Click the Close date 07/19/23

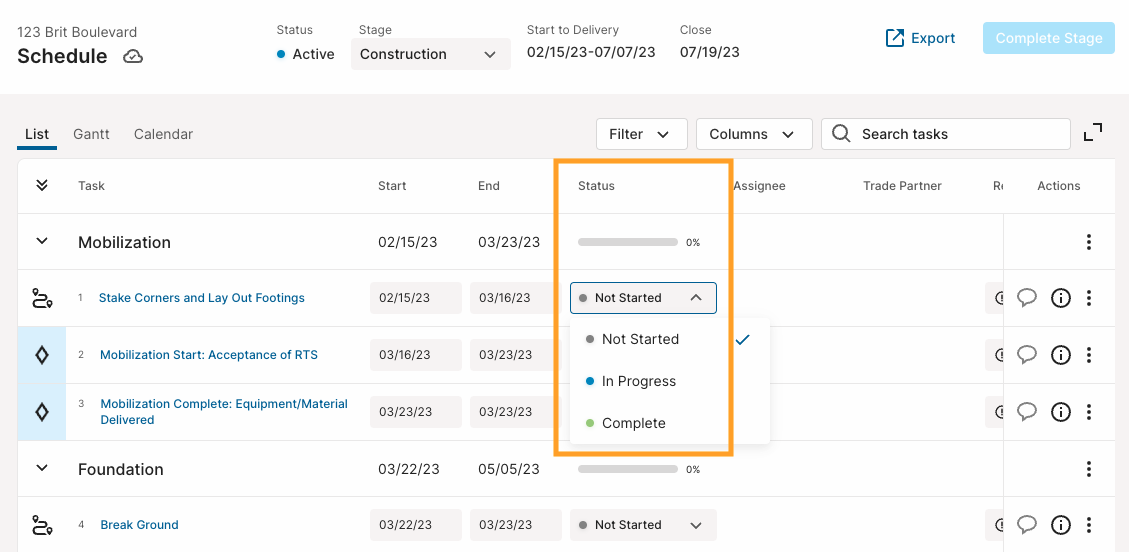coord(710,53)
